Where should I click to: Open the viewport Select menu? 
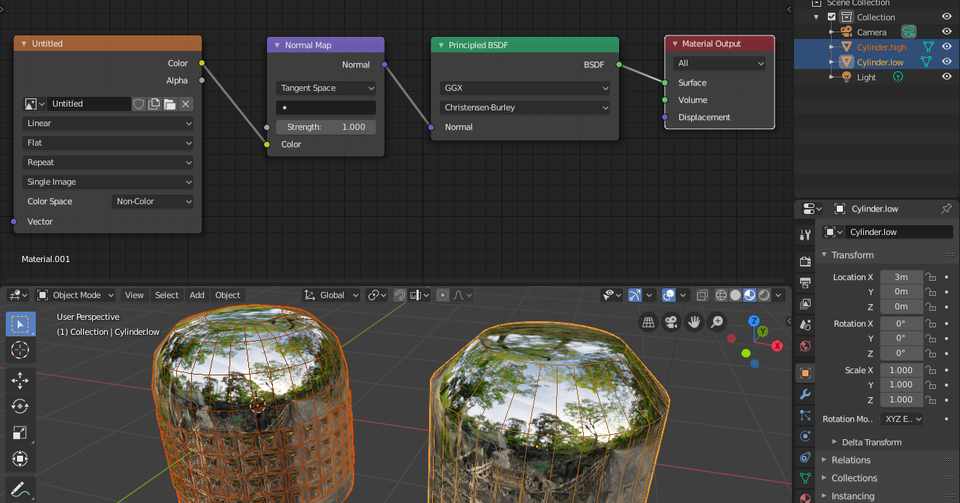coord(167,295)
